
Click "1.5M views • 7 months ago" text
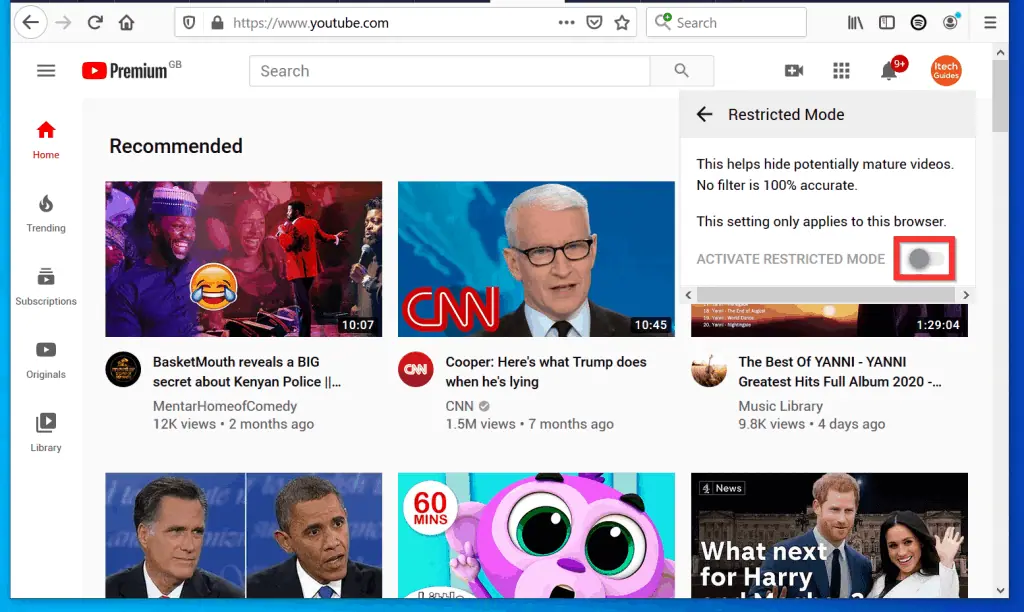(x=530, y=424)
